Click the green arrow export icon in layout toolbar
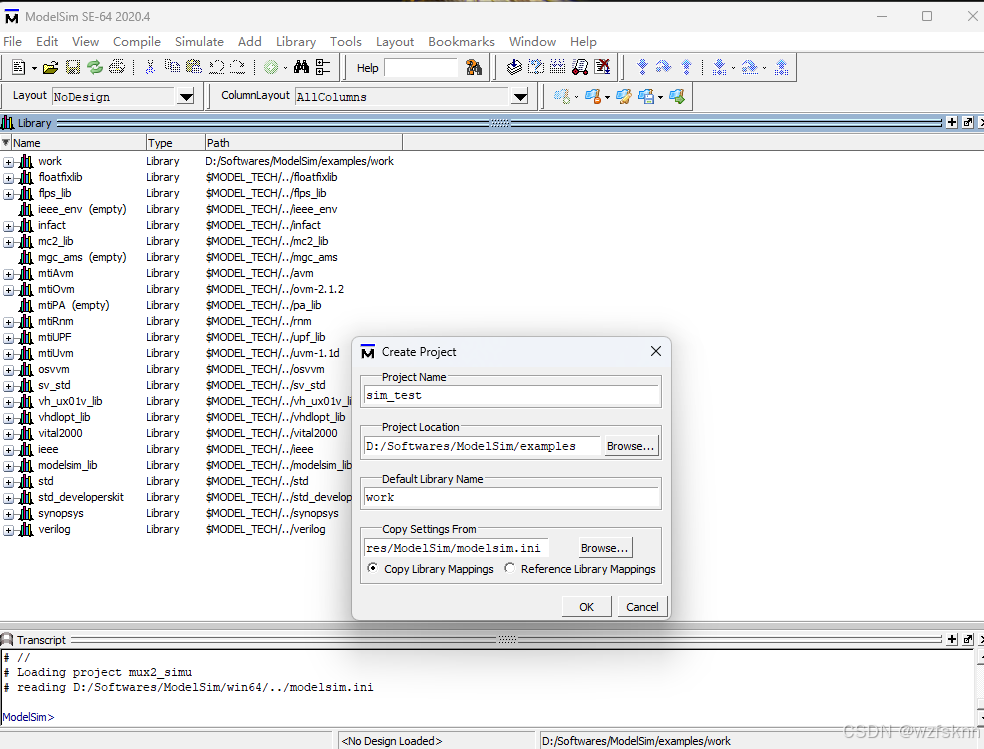 (x=677, y=97)
